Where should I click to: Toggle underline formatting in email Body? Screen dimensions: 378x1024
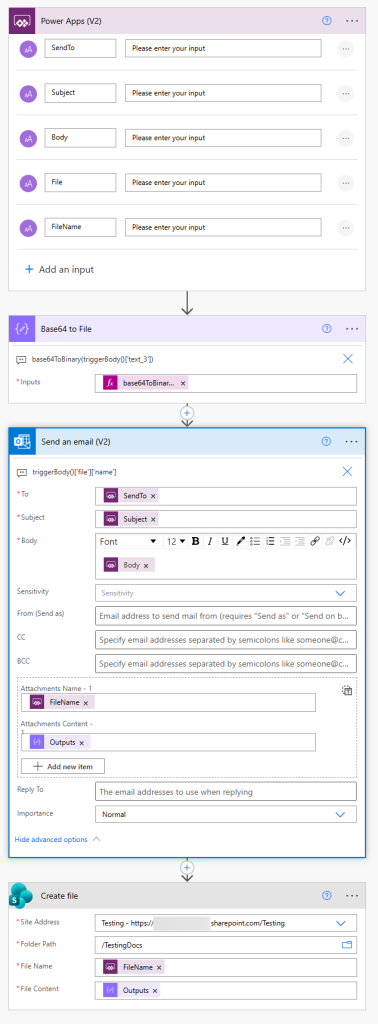coord(225,541)
